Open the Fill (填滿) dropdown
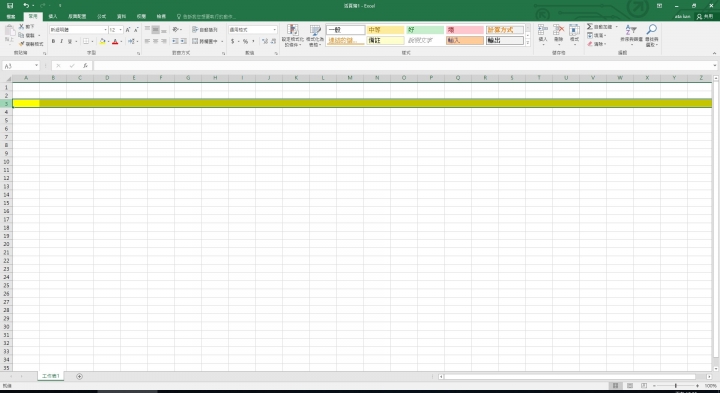Viewport: 720px width, 393px height. pyautogui.click(x=597, y=35)
